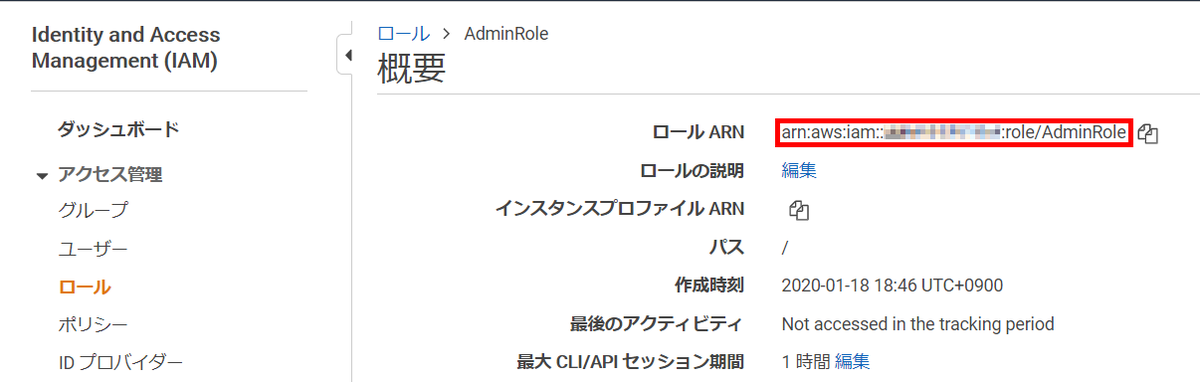Collapse the IAM sidebar with the arrow handle
Image resolution: width=1200 pixels, height=382 pixels.
[x=347, y=55]
